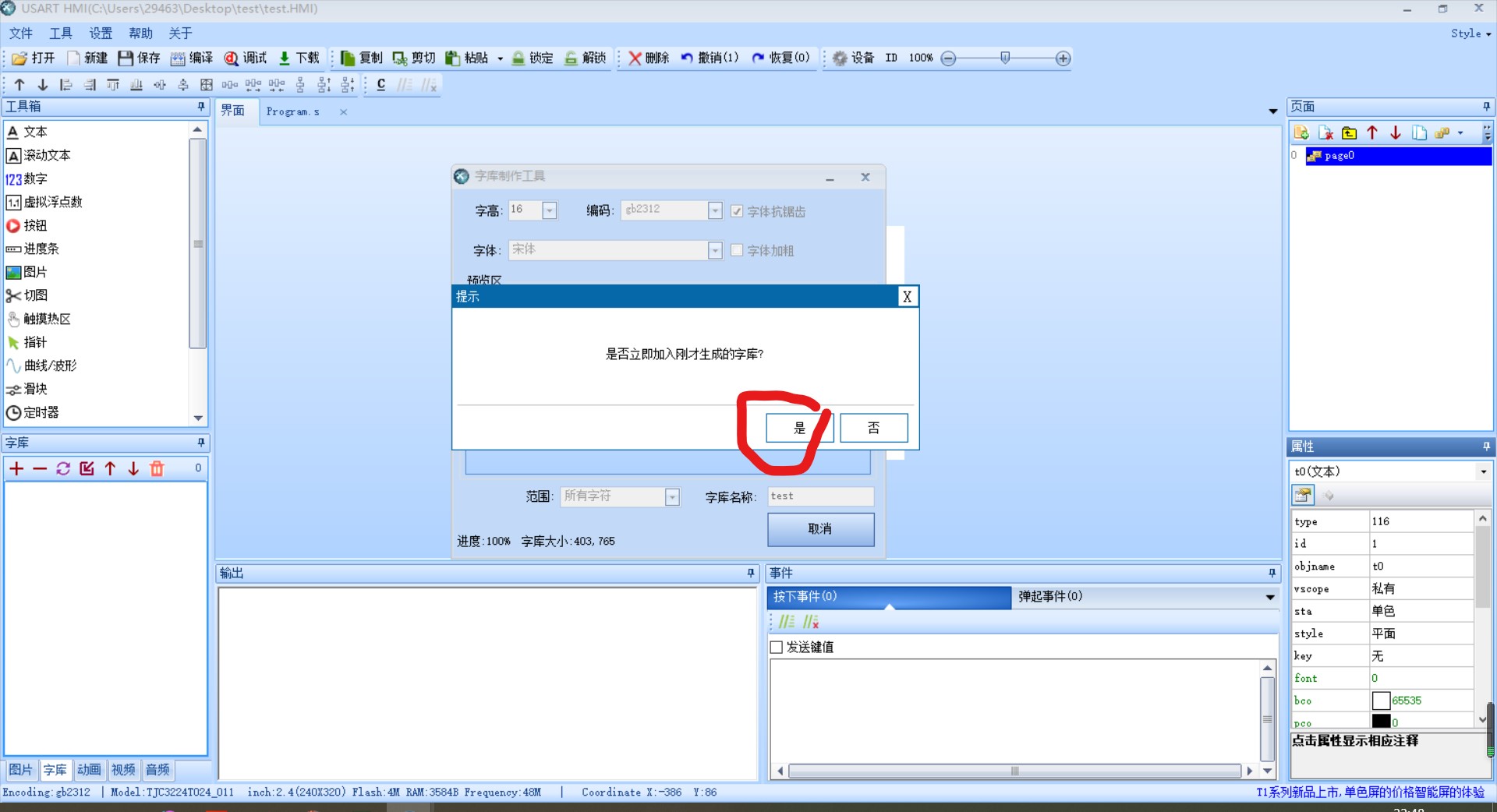
Task: Toggle 字体抗锯齿 checkbox
Action: [x=737, y=212]
